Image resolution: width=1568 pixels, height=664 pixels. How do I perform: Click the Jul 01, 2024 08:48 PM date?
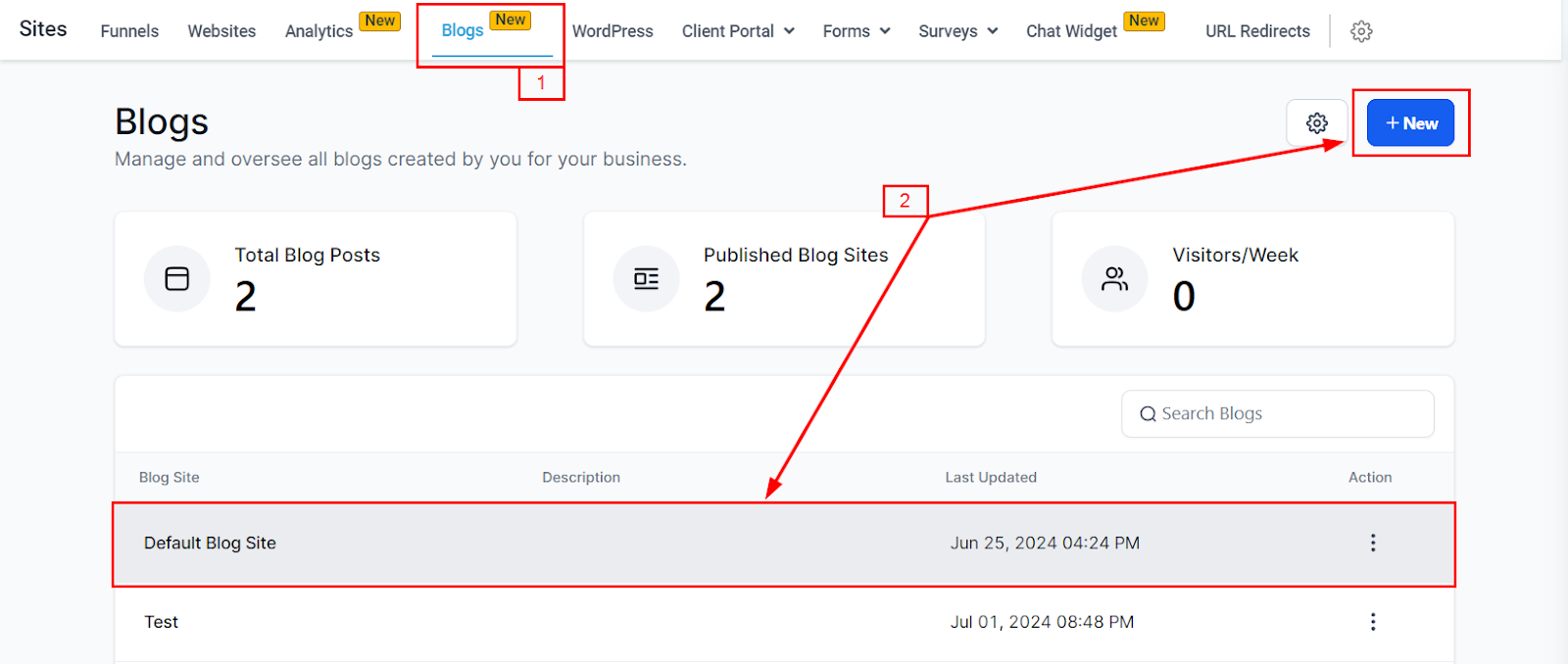point(1042,622)
